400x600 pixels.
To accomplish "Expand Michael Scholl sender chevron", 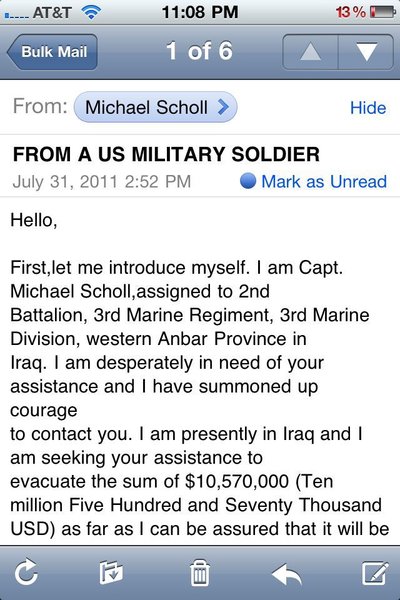I will coord(223,107).
